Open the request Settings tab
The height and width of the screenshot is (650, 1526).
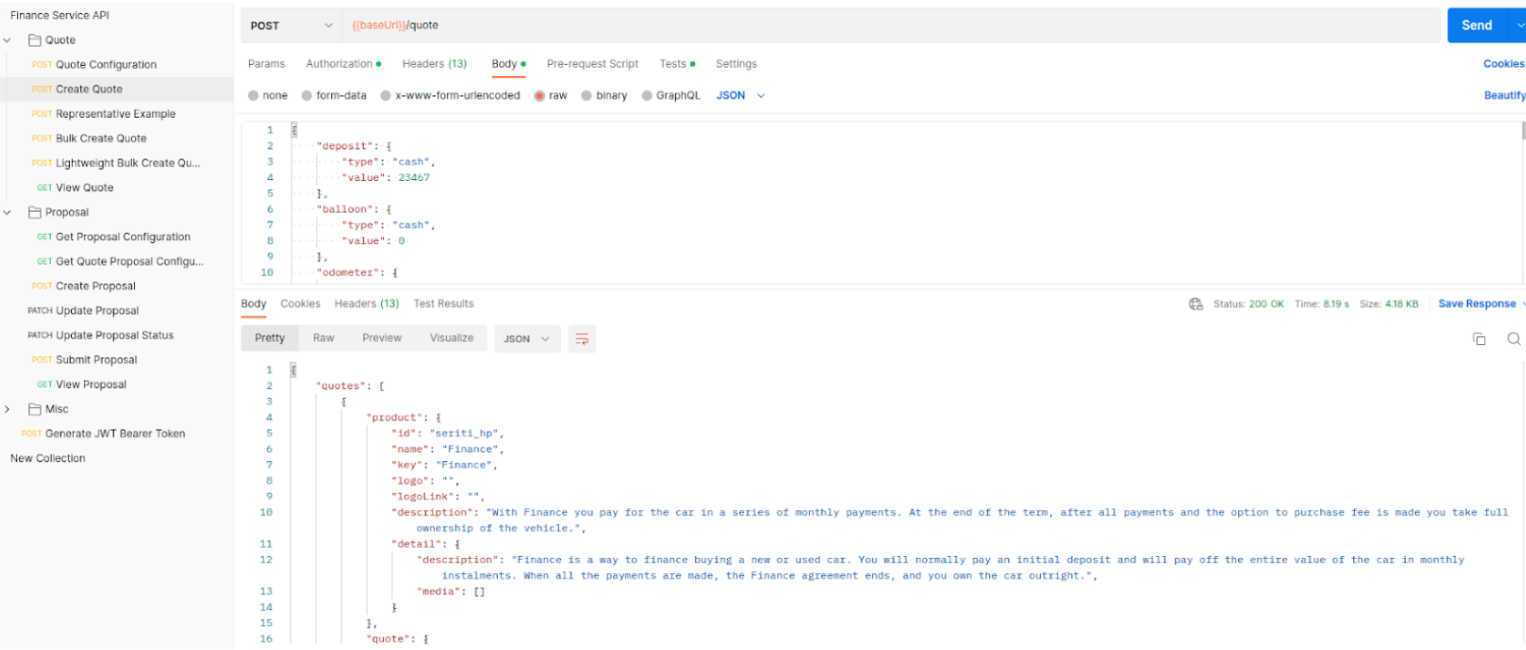(736, 64)
